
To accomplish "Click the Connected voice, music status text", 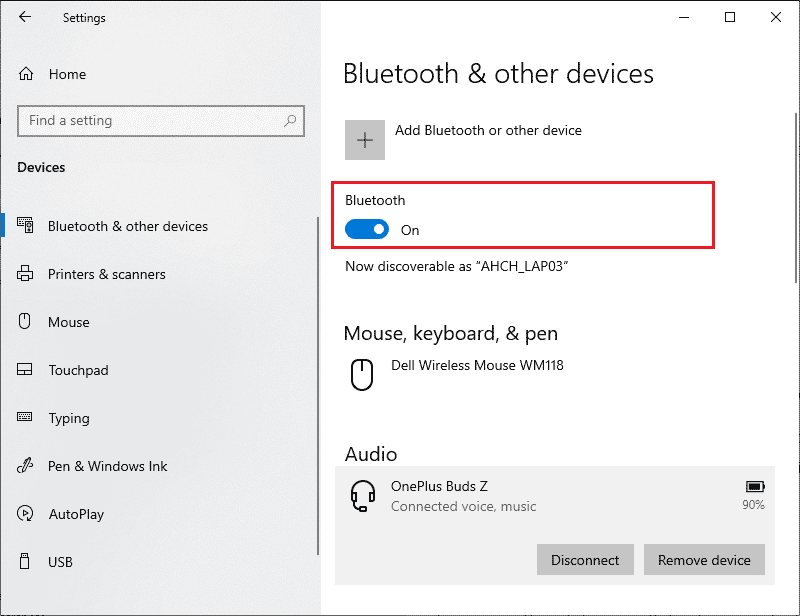I will 463,506.
